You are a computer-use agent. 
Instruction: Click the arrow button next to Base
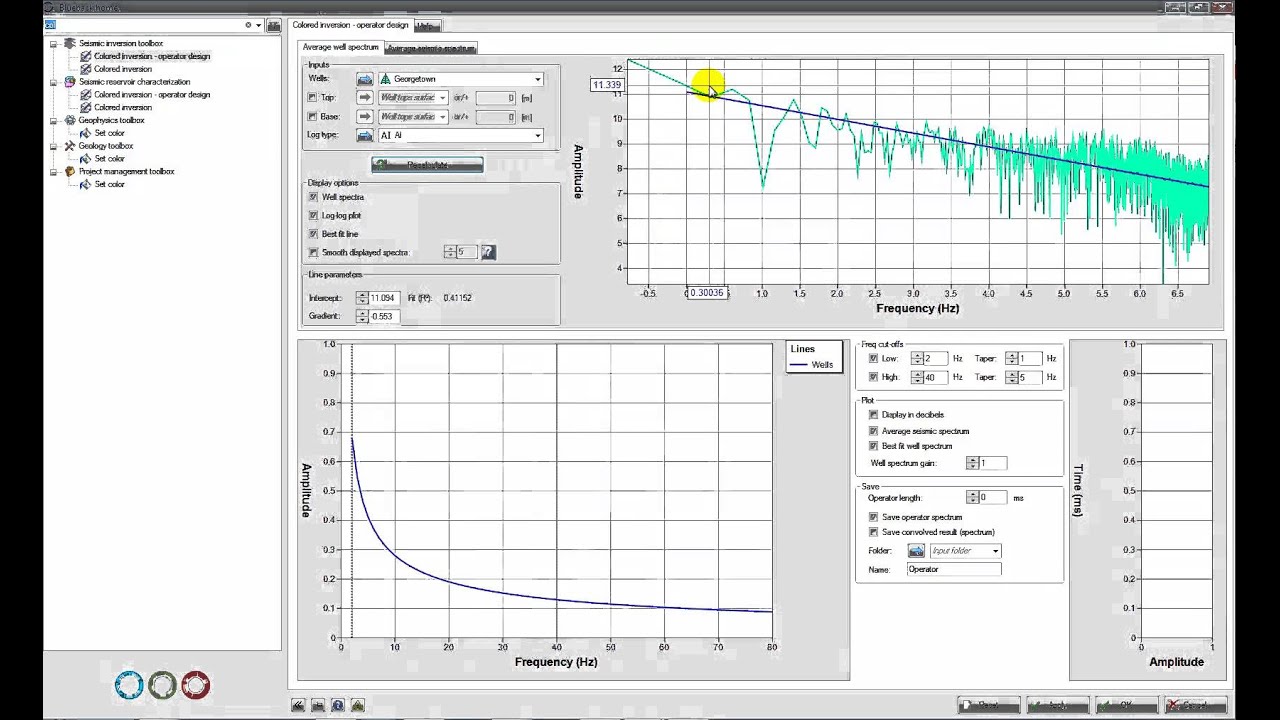(365, 117)
